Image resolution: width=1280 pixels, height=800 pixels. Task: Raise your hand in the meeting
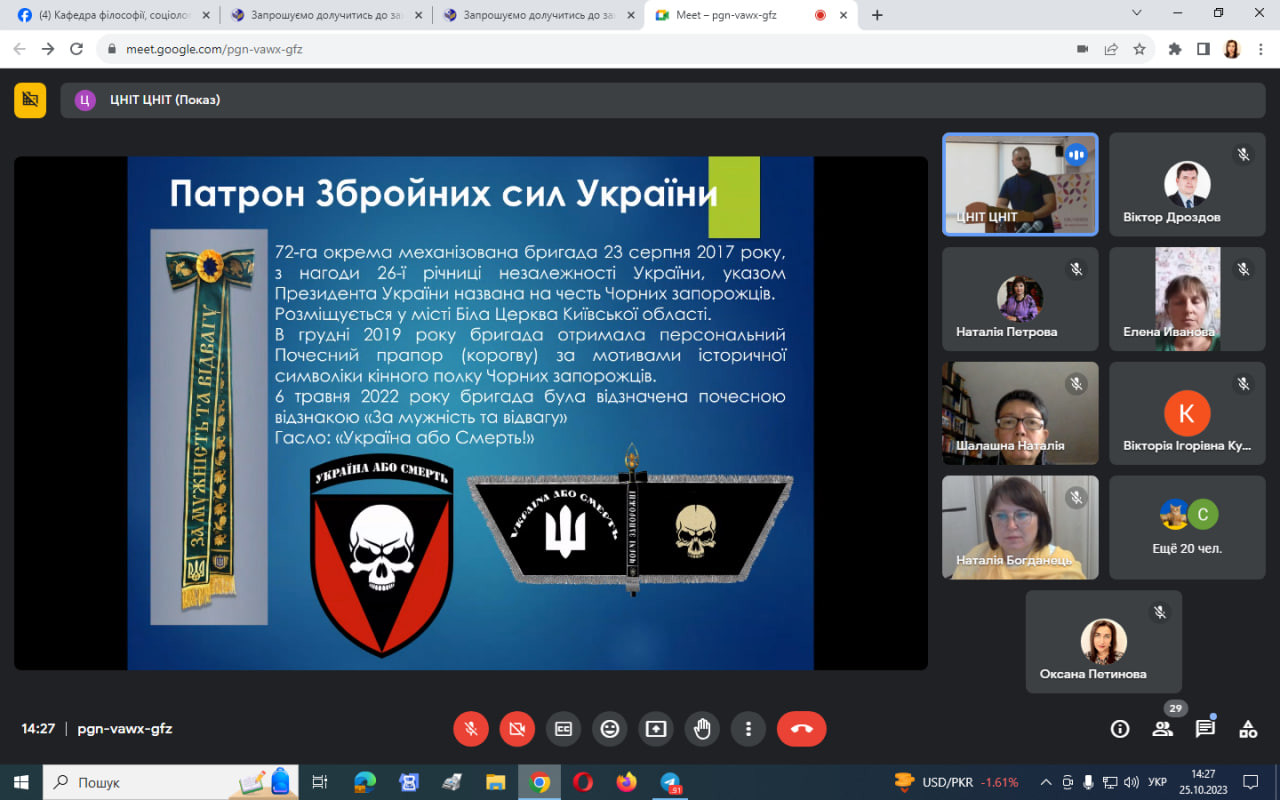702,729
